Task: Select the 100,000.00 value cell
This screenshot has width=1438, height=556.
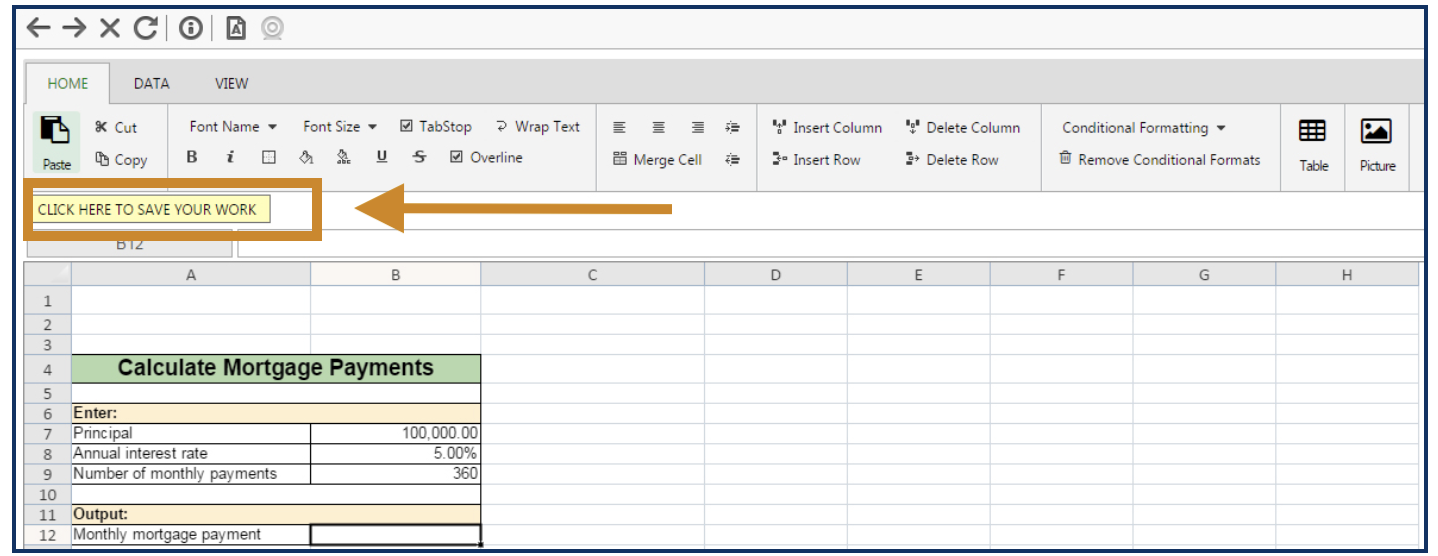Action: click(x=396, y=433)
